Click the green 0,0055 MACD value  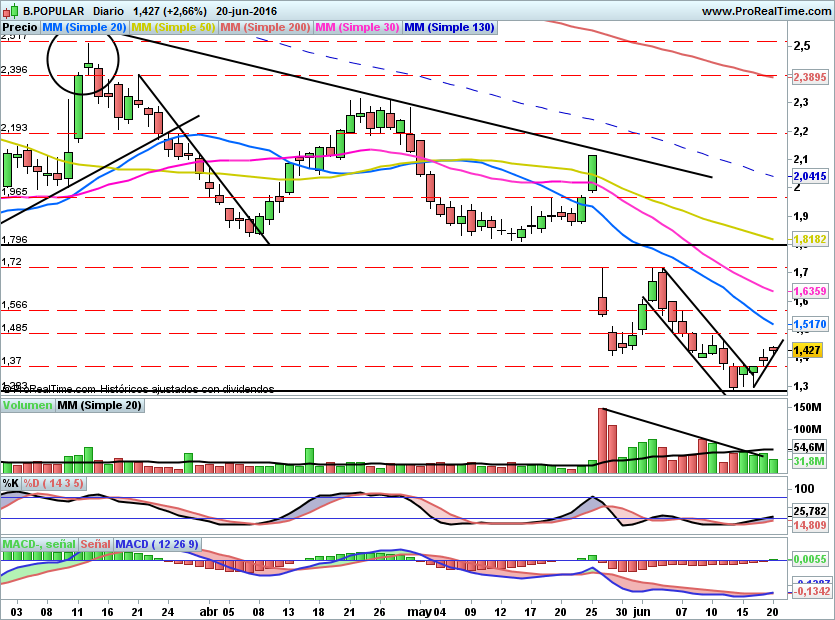(x=810, y=559)
